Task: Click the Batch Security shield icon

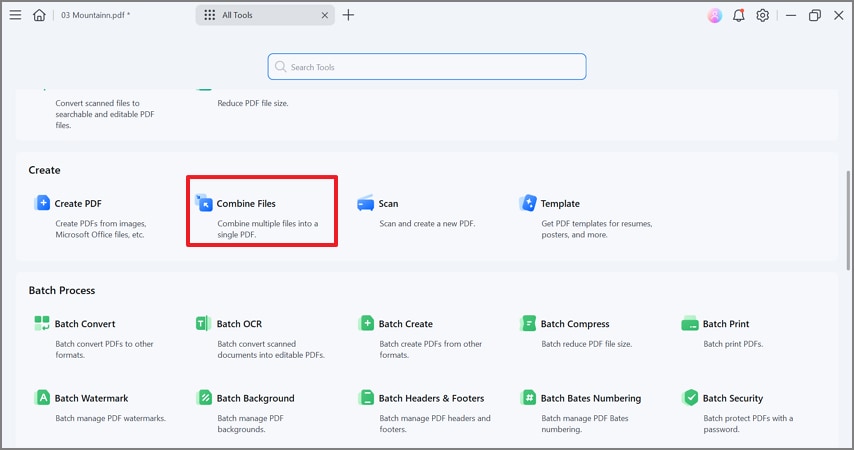Action: [x=690, y=398]
